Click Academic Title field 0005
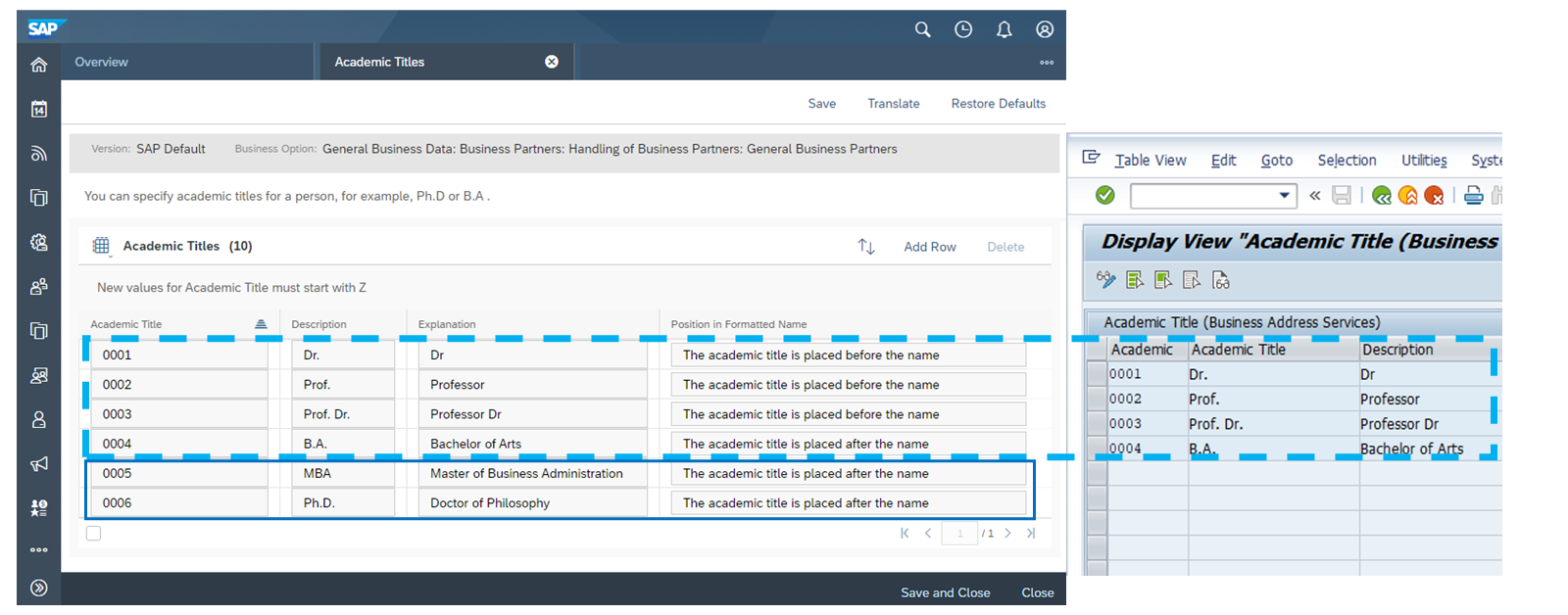The height and width of the screenshot is (615, 1568). (x=178, y=473)
